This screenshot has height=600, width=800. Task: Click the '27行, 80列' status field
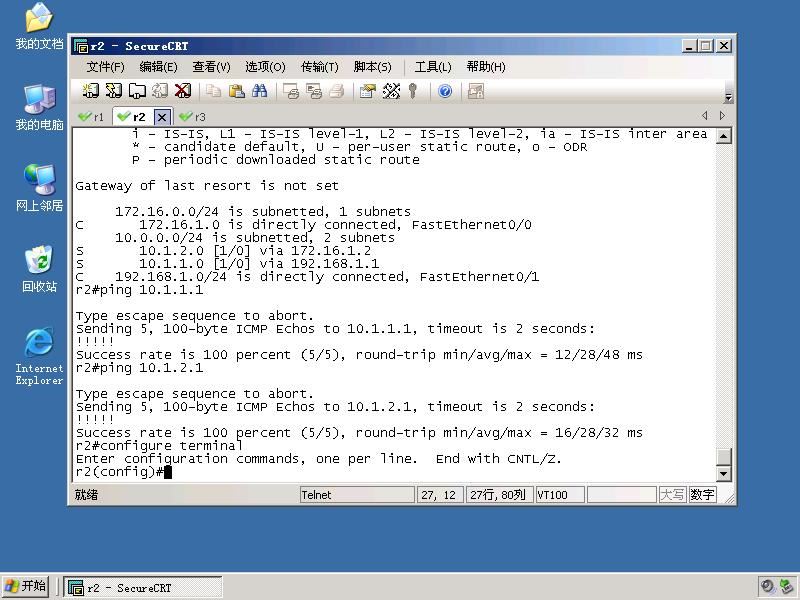[x=498, y=495]
